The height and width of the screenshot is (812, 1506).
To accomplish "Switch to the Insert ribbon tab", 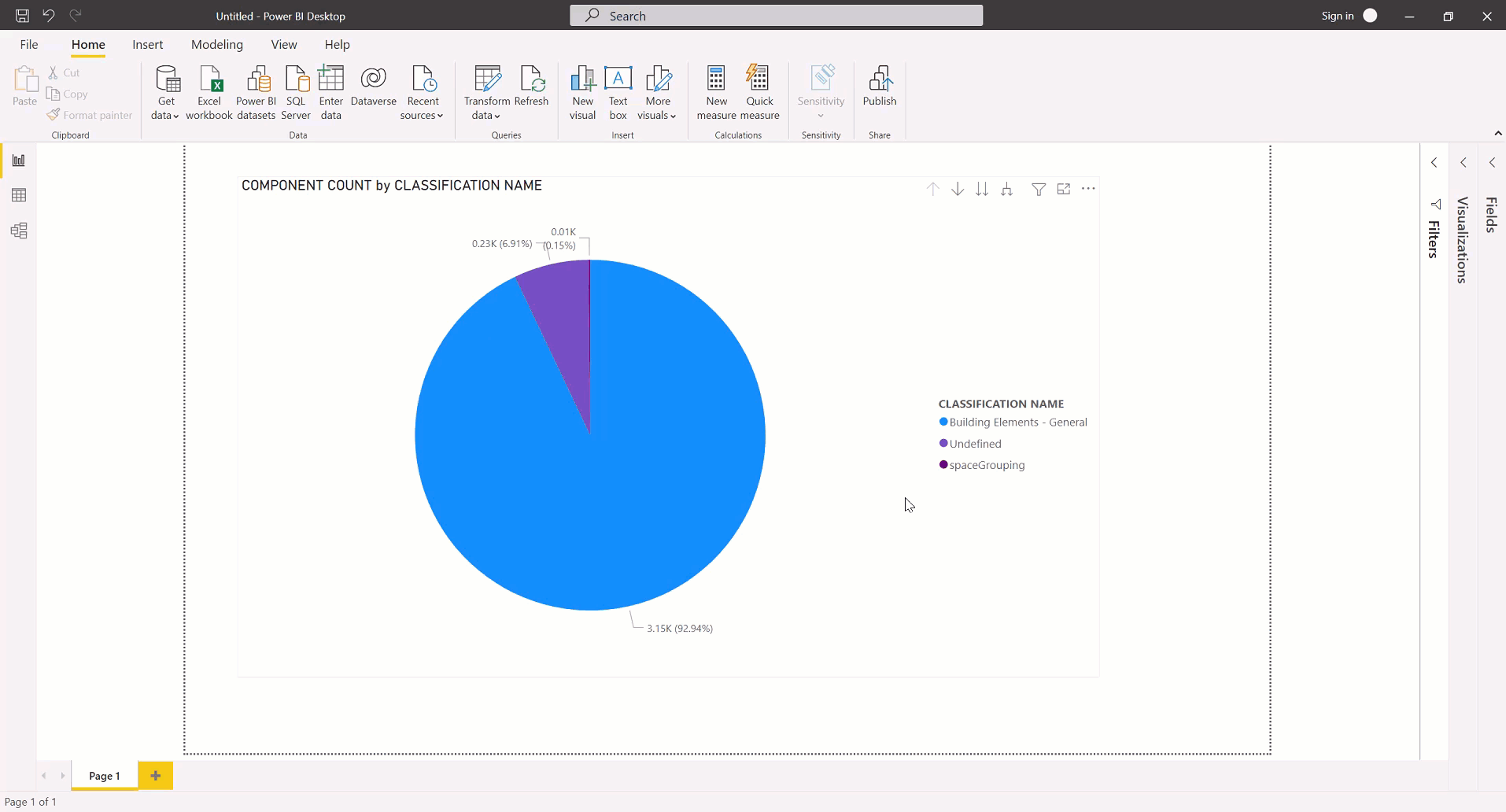I will pyautogui.click(x=148, y=45).
